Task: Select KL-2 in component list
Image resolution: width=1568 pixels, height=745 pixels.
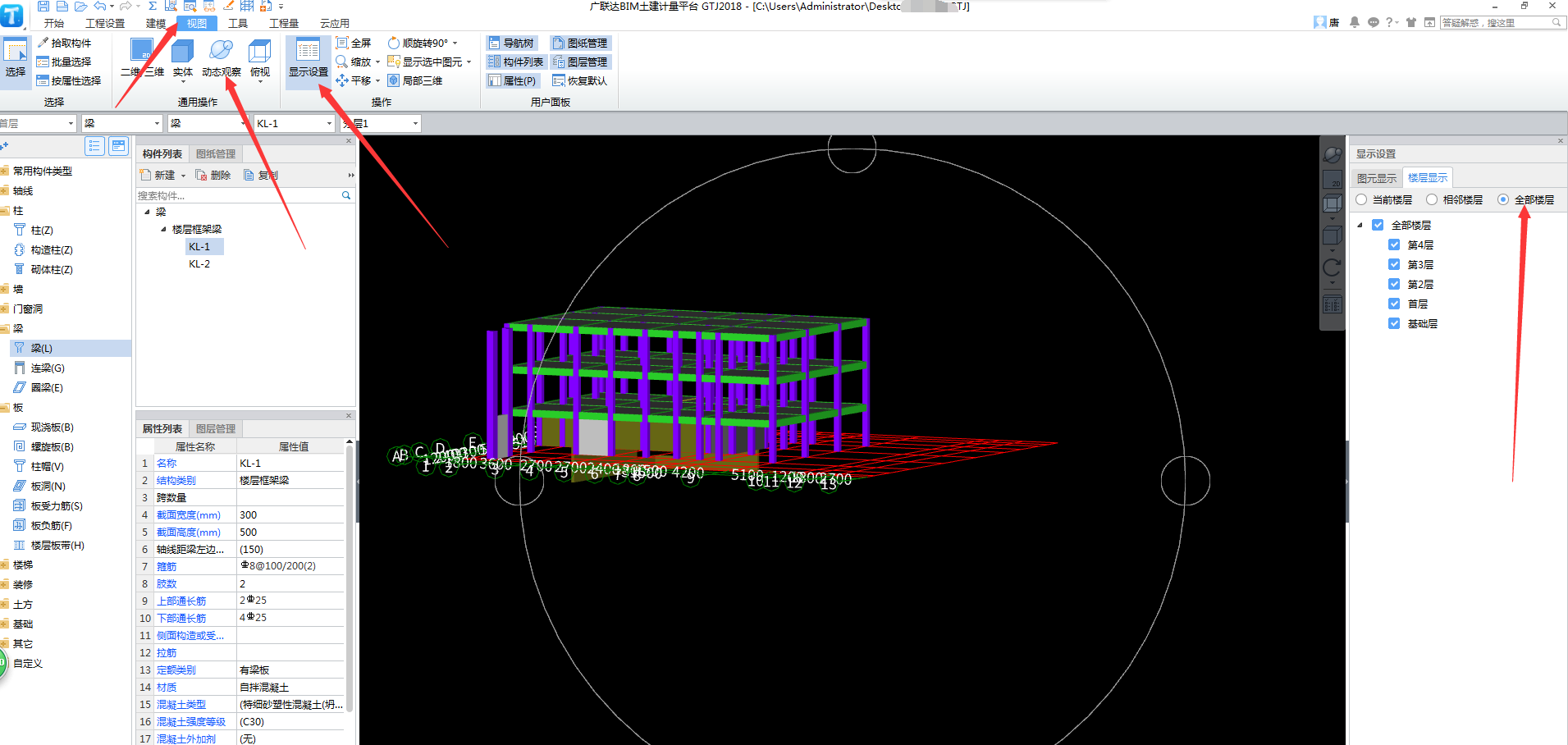Action: point(199,264)
